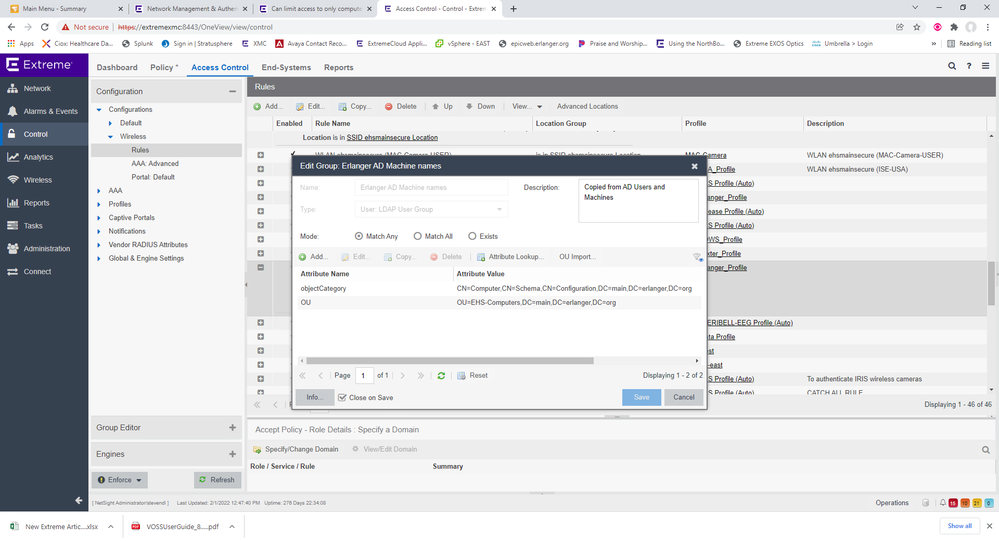This screenshot has height=541, width=999.
Task: Collapse the left sidebar arrow icon
Action: tap(79, 501)
